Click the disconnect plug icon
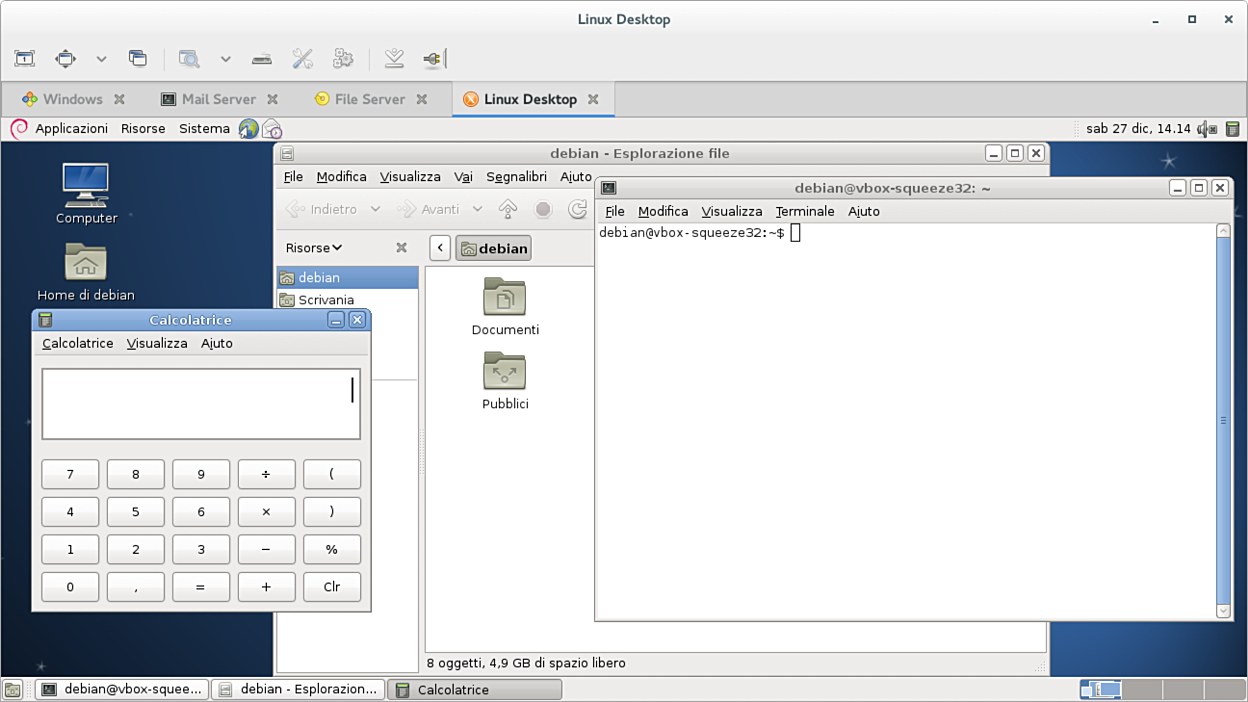The height and width of the screenshot is (702, 1248). coord(433,59)
